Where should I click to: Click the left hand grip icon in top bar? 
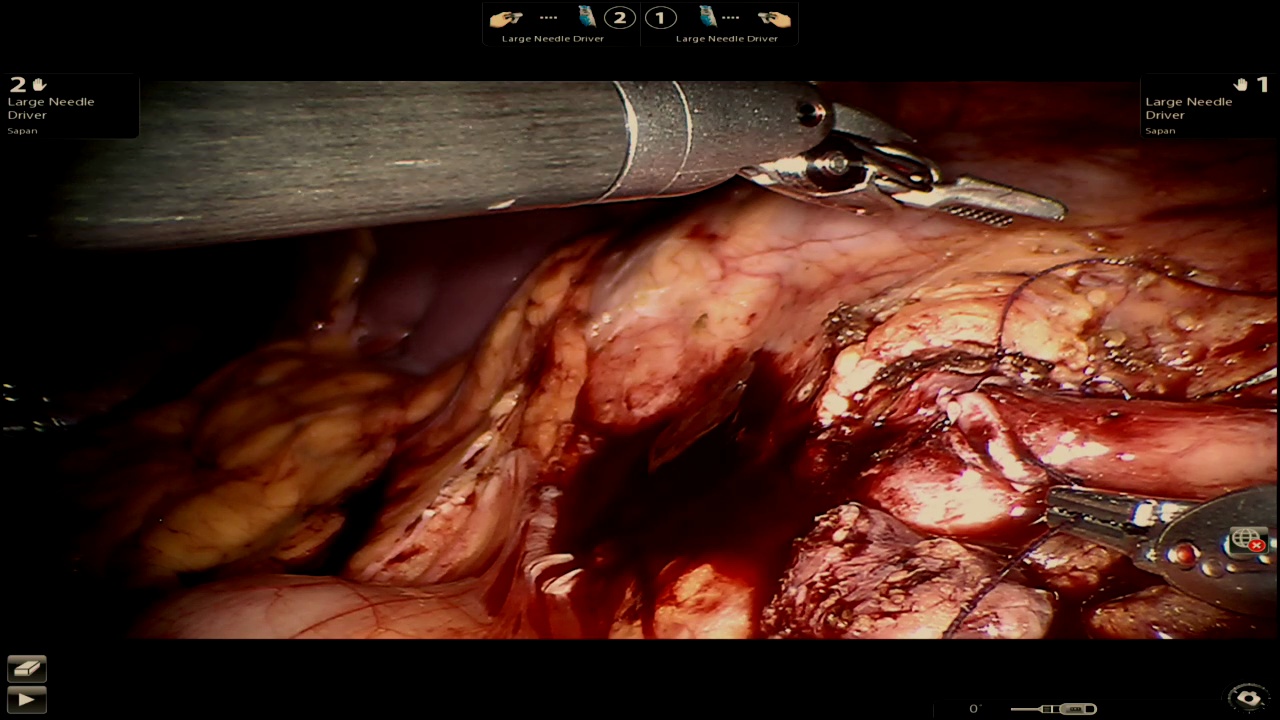(506, 17)
